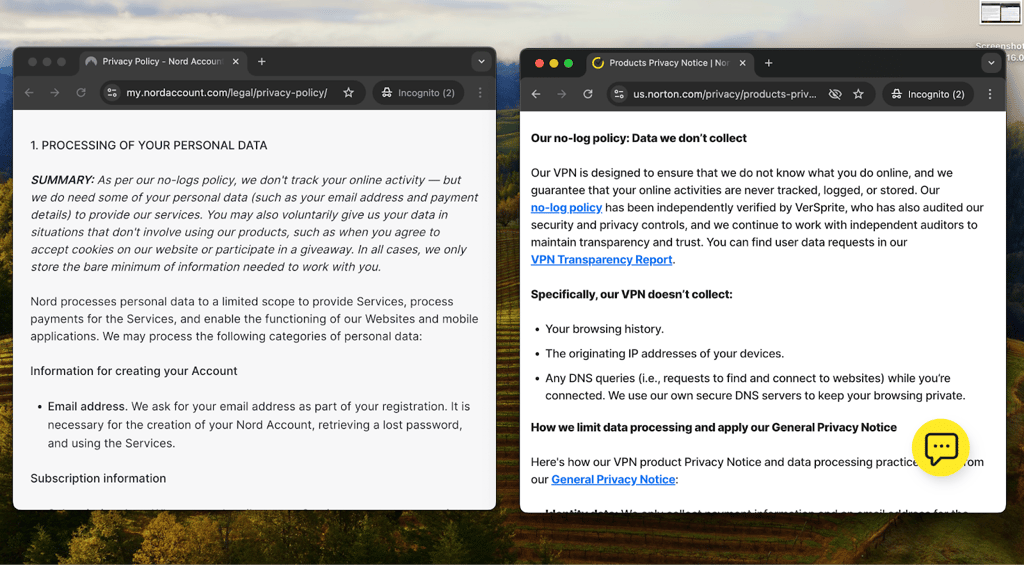Select the Products Privacy Notice Norton tab
Viewport: 1024px width, 565px height.
pyautogui.click(x=669, y=63)
